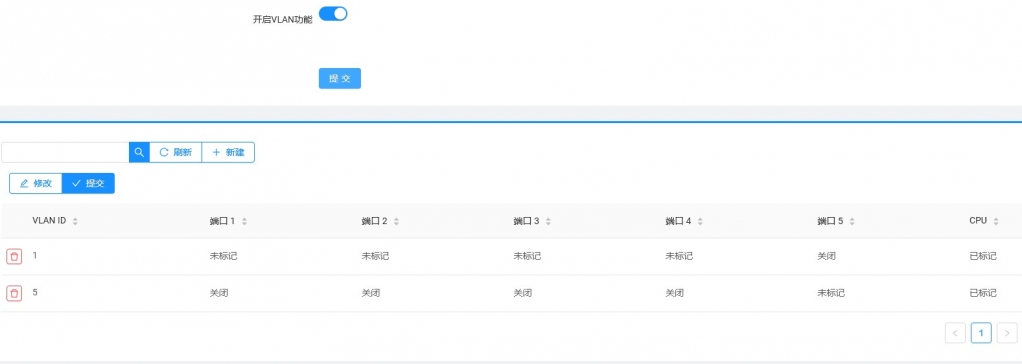Click the 未标记 cell of 端口 5 in VLAN 5
The image size is (1022, 364).
(x=831, y=293)
